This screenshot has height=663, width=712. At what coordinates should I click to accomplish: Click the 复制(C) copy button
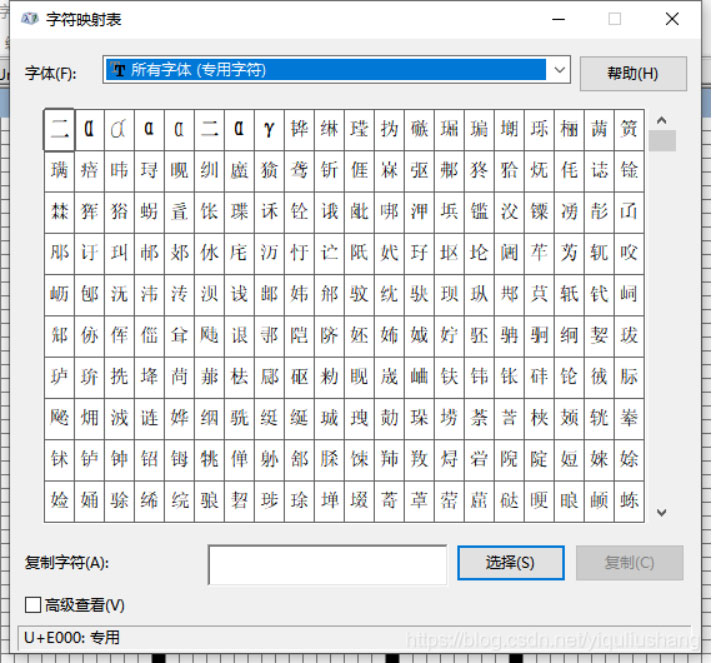pyautogui.click(x=629, y=563)
